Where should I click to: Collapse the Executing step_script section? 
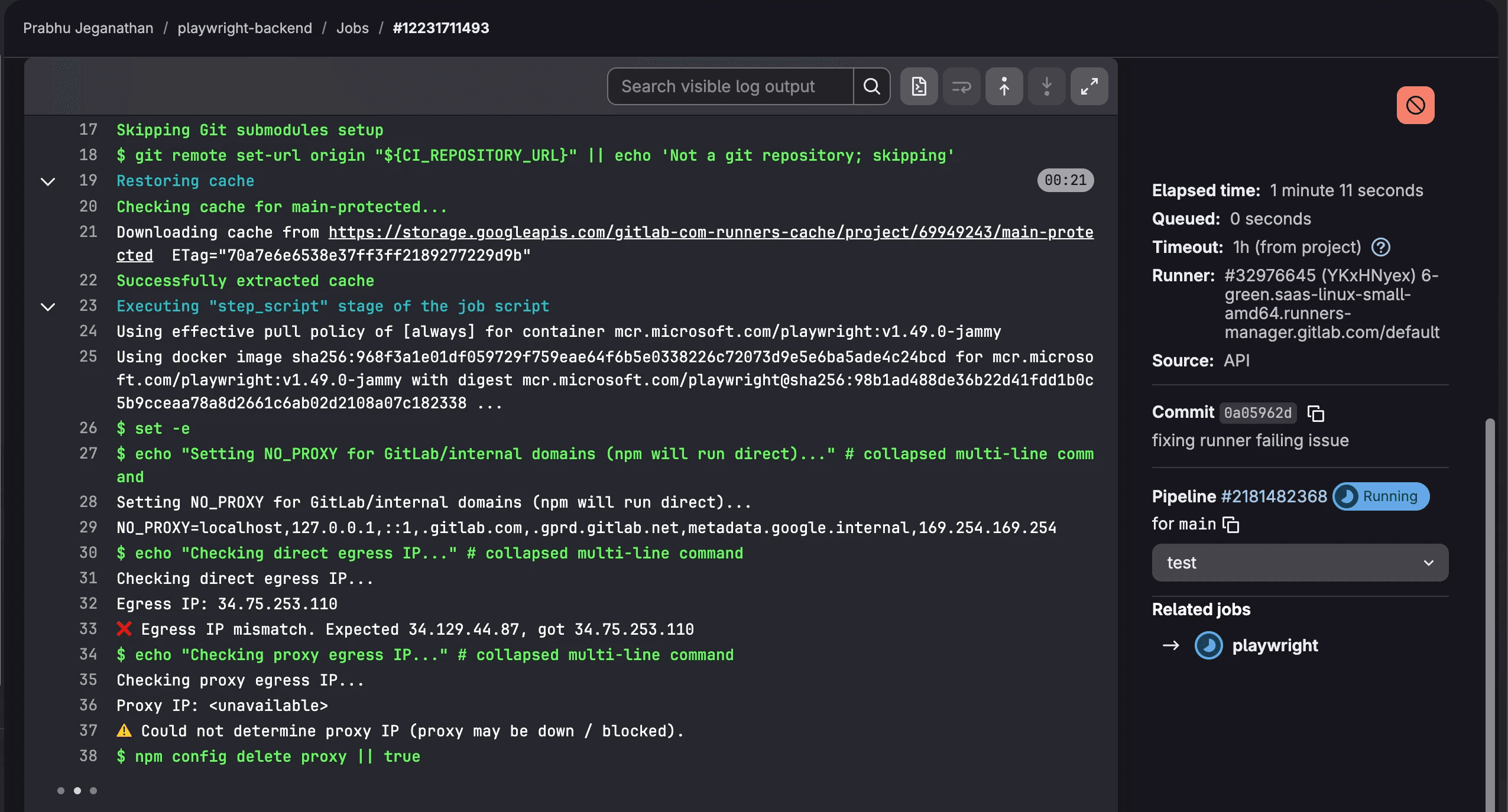point(48,306)
